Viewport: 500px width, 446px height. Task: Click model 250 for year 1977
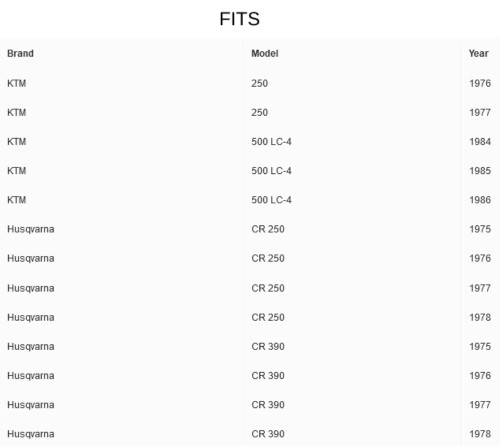260,112
